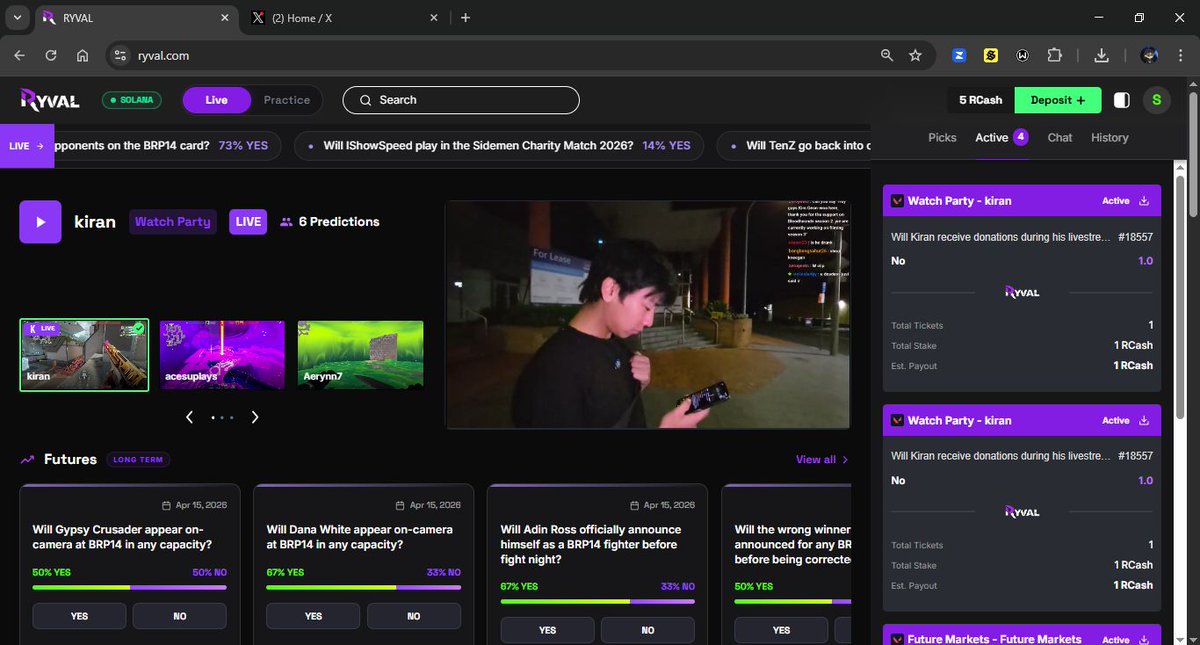The width and height of the screenshot is (1200, 645).
Task: Open the History tab
Action: coord(1110,138)
